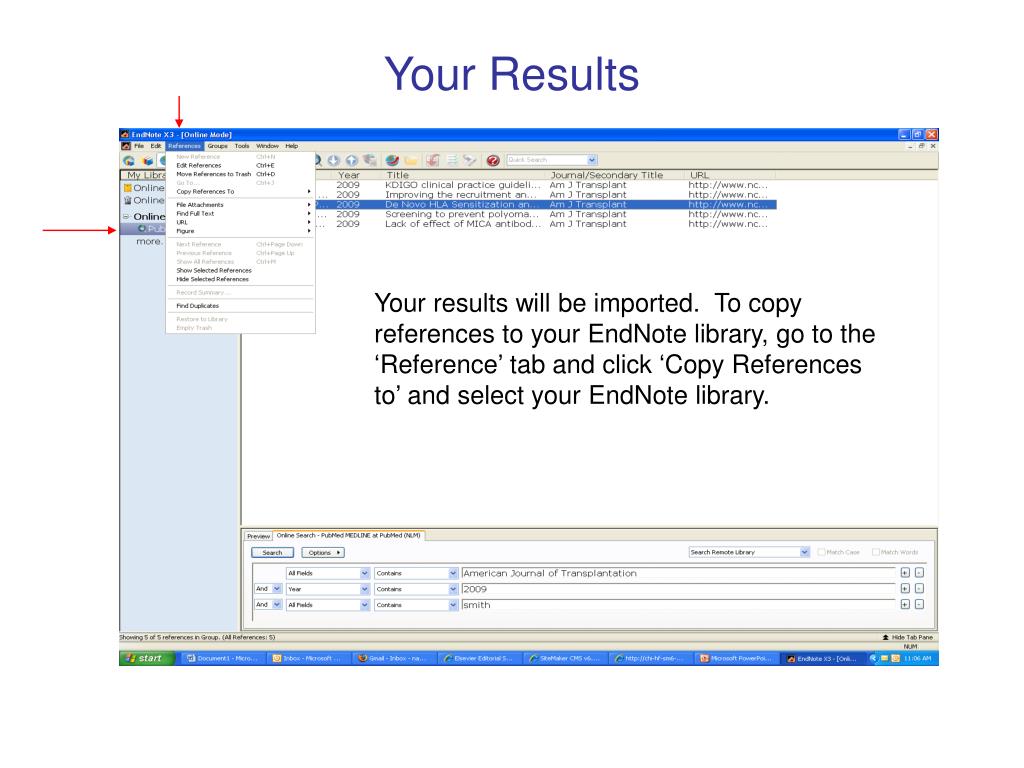Open the Contains dropdown on first search row
This screenshot has height=768, width=1024.
coord(453,573)
